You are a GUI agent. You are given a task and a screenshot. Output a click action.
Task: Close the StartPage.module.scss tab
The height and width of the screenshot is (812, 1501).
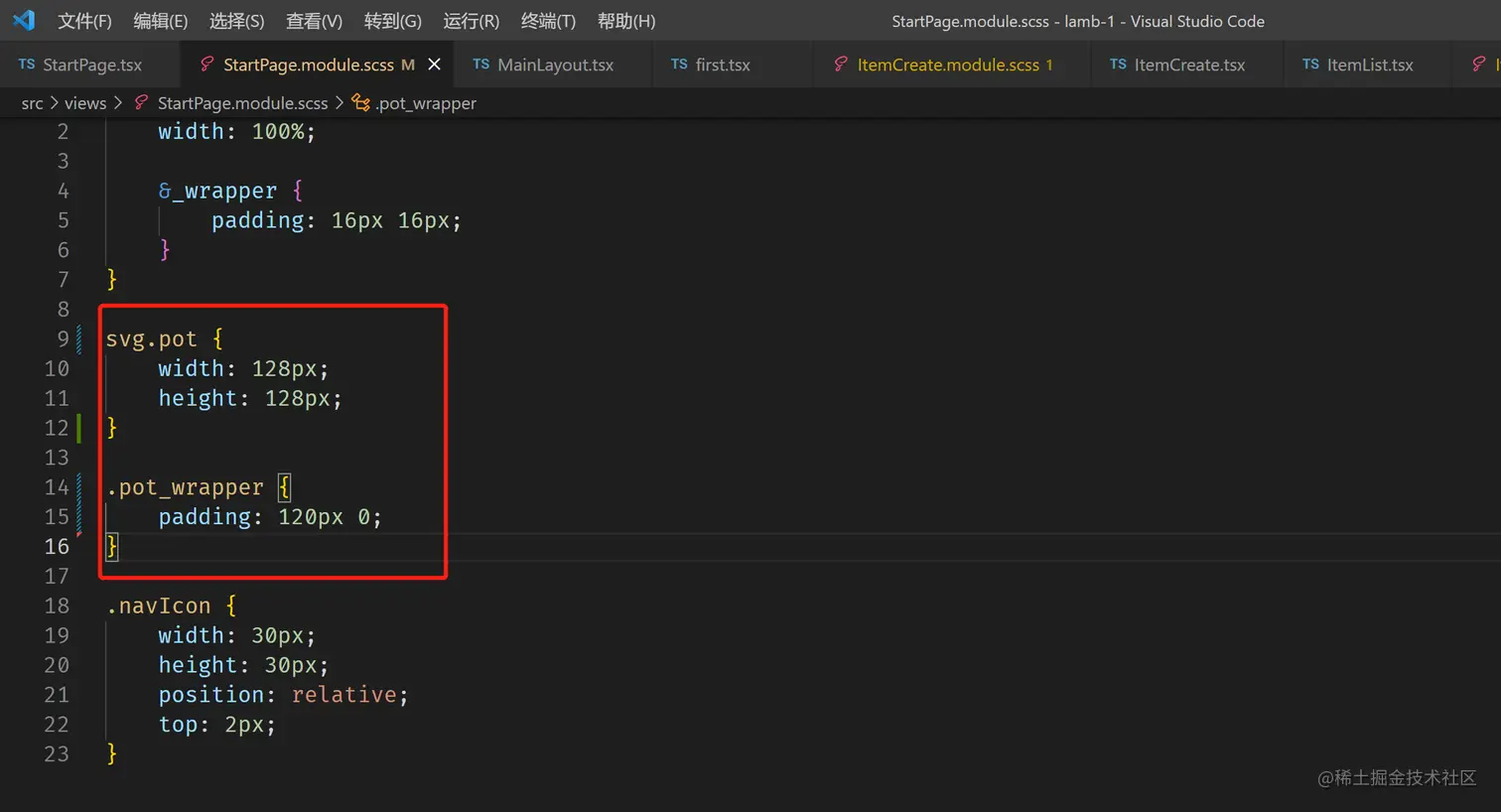[434, 65]
